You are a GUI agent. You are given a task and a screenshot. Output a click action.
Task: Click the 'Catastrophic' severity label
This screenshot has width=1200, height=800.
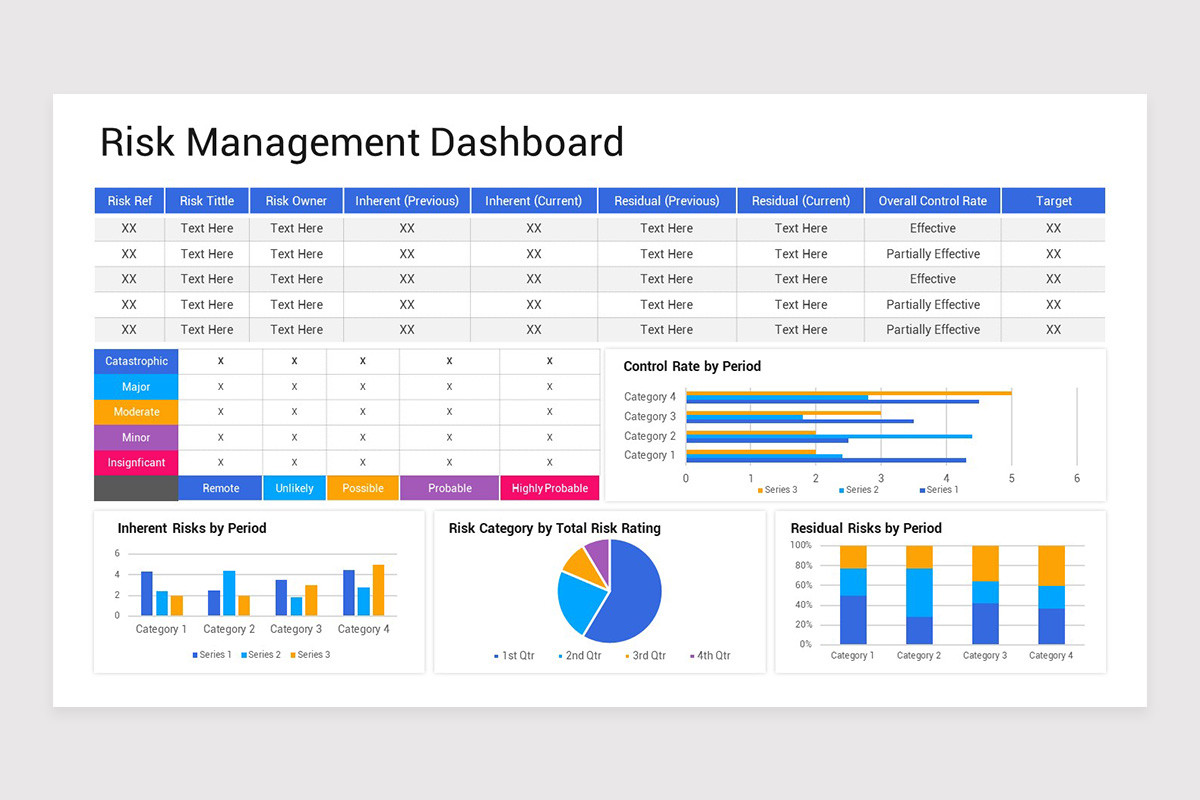pos(135,361)
